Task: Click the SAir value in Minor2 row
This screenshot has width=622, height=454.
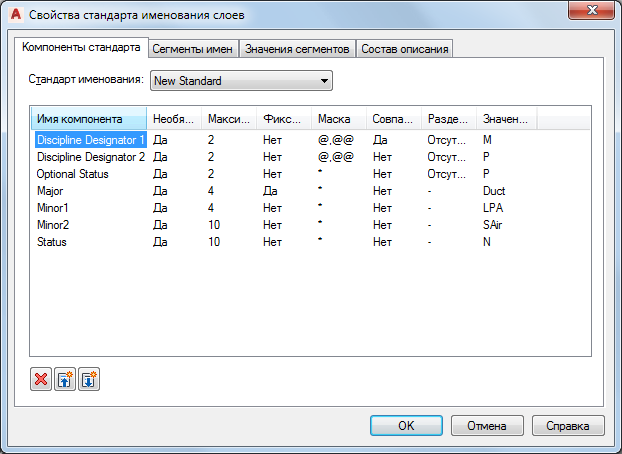Action: point(493,225)
